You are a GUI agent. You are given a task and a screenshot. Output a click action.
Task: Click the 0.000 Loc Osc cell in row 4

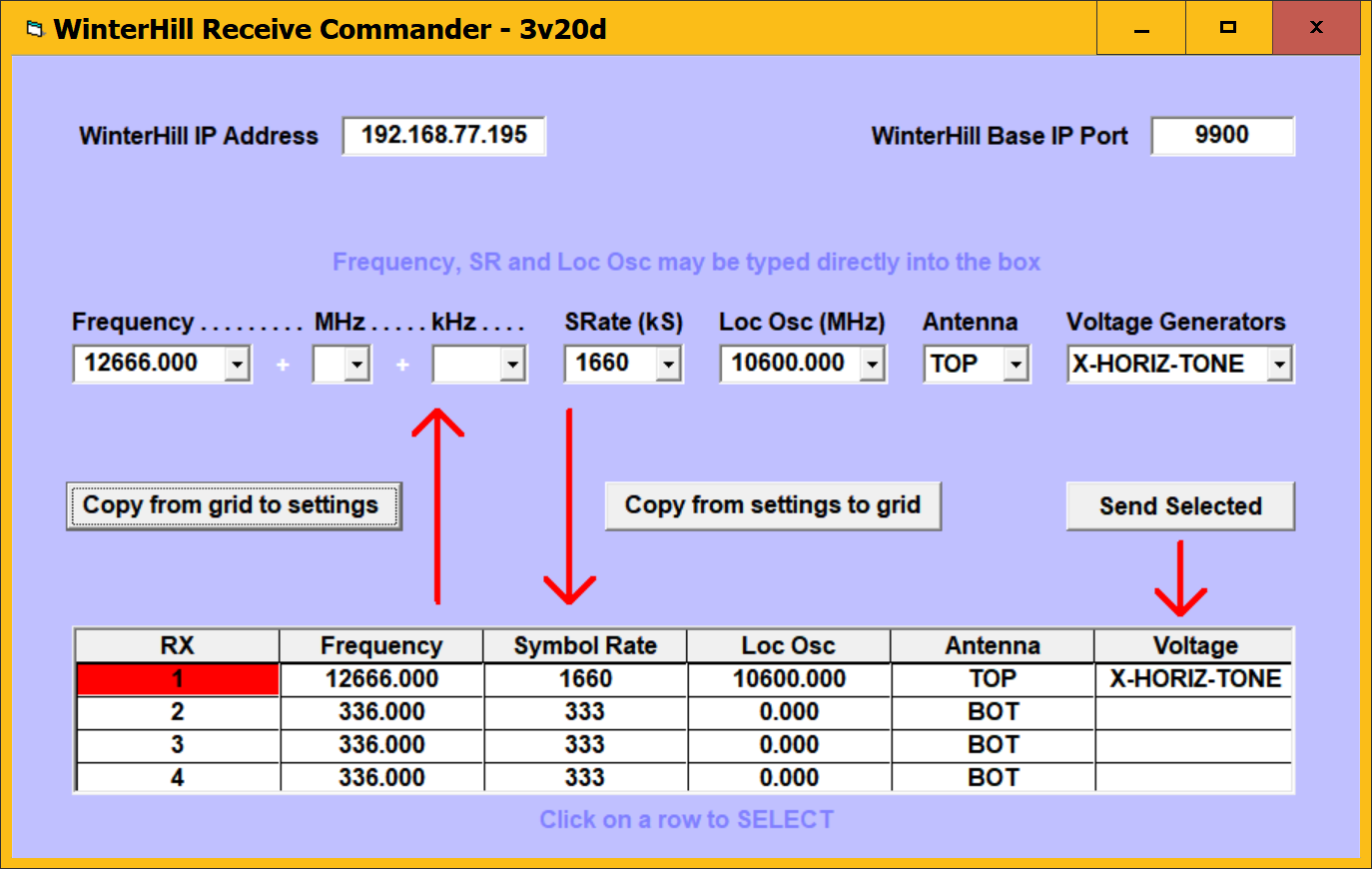789,777
